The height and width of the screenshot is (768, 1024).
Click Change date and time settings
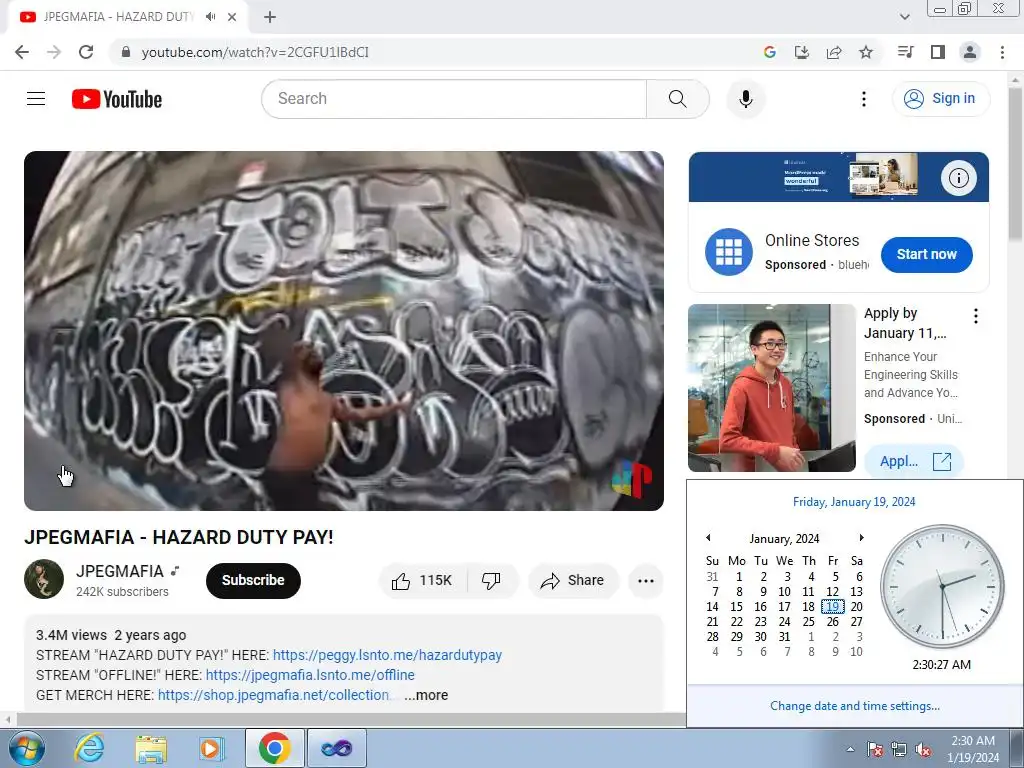pos(855,706)
